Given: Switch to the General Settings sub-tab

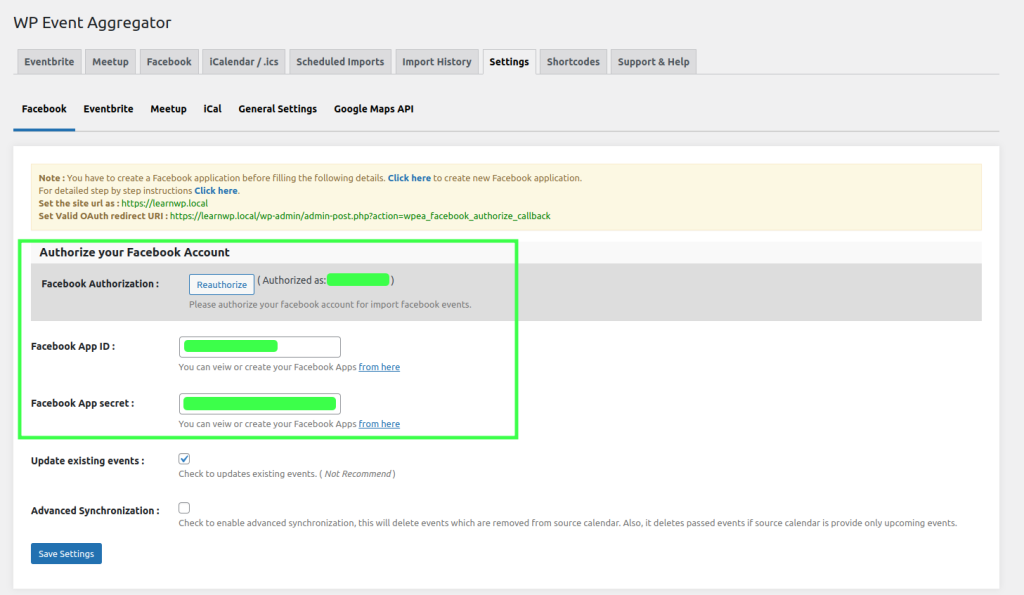Looking at the screenshot, I should point(277,109).
